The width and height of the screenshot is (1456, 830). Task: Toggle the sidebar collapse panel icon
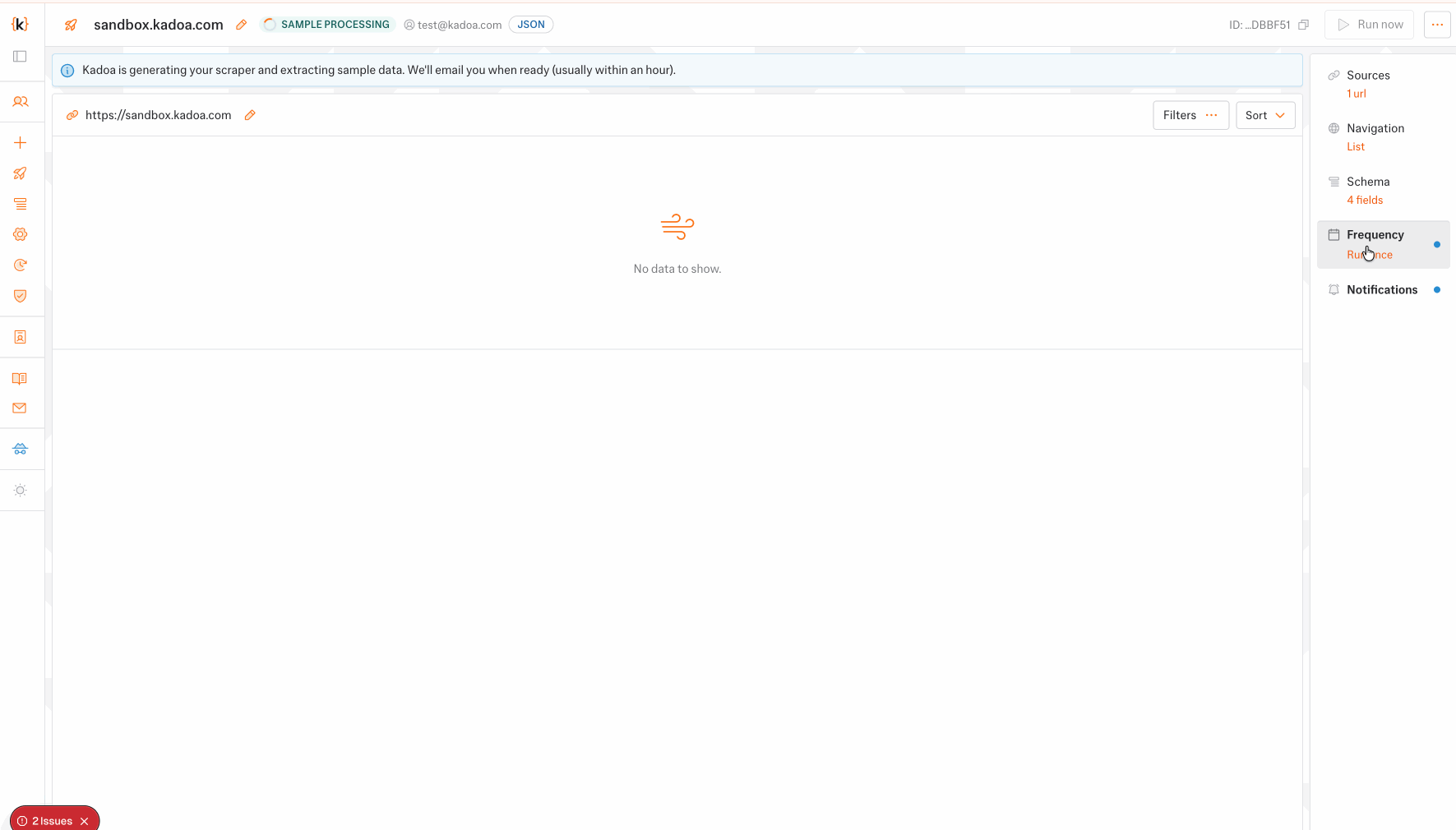tap(20, 57)
